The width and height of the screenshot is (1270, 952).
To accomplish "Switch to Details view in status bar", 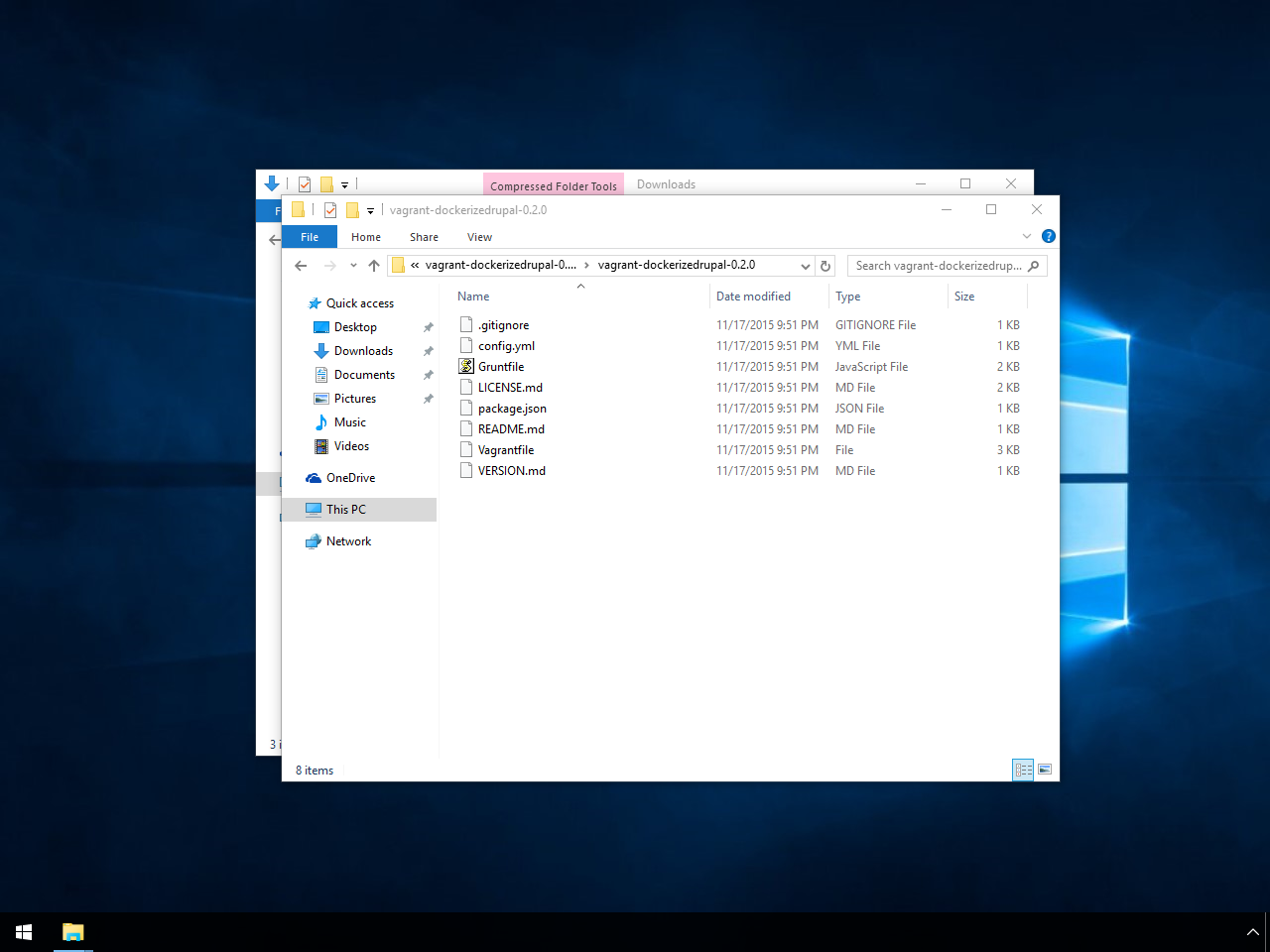I will pos(1023,770).
